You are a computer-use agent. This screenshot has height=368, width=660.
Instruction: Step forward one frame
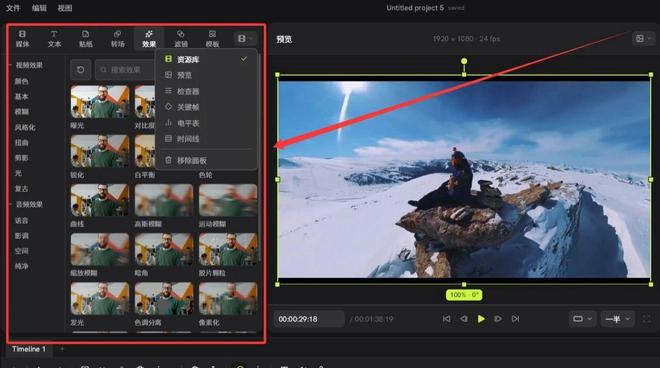pyautogui.click(x=498, y=319)
